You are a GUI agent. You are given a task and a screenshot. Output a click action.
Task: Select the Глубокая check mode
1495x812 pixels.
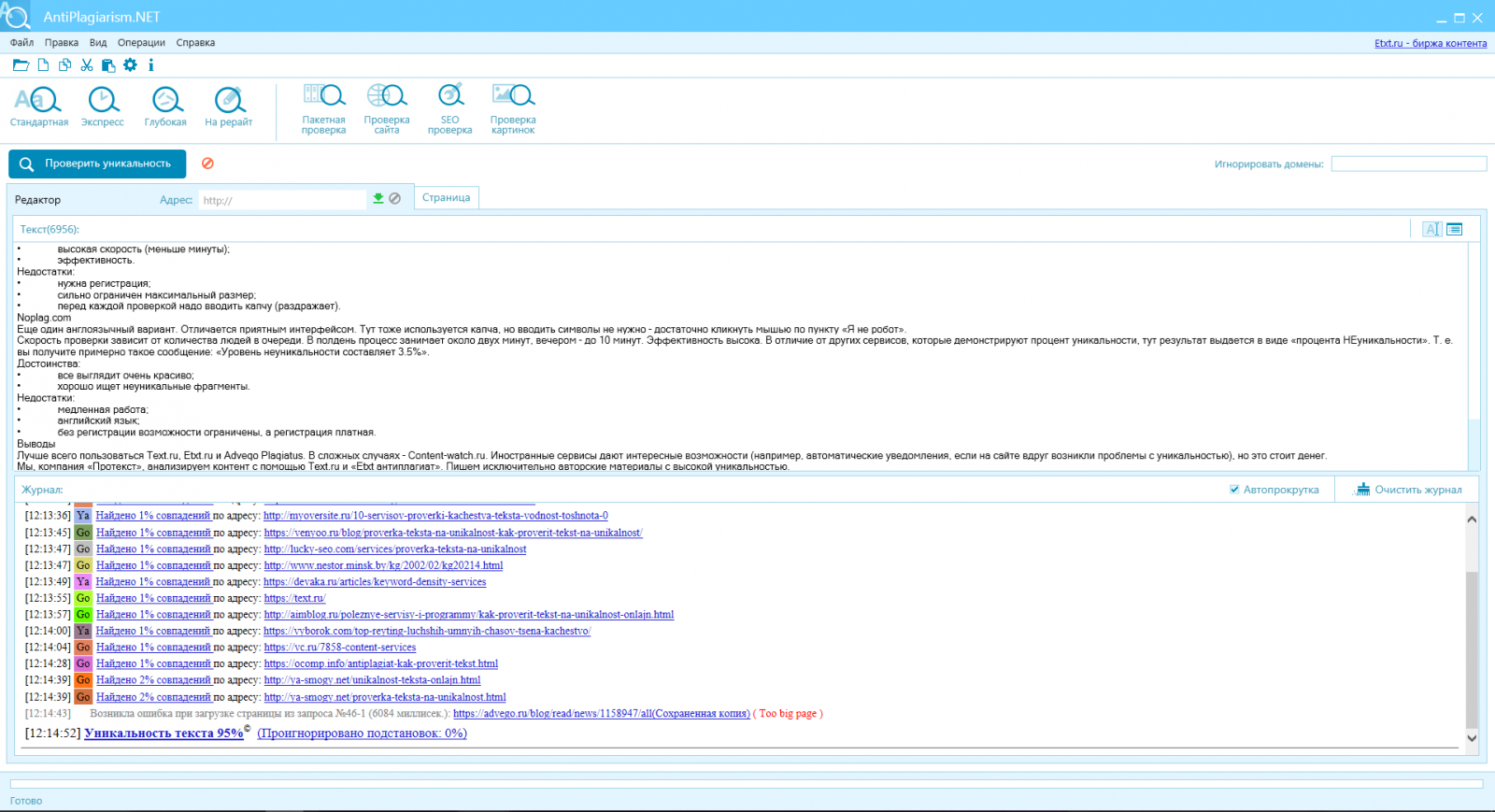point(165,107)
